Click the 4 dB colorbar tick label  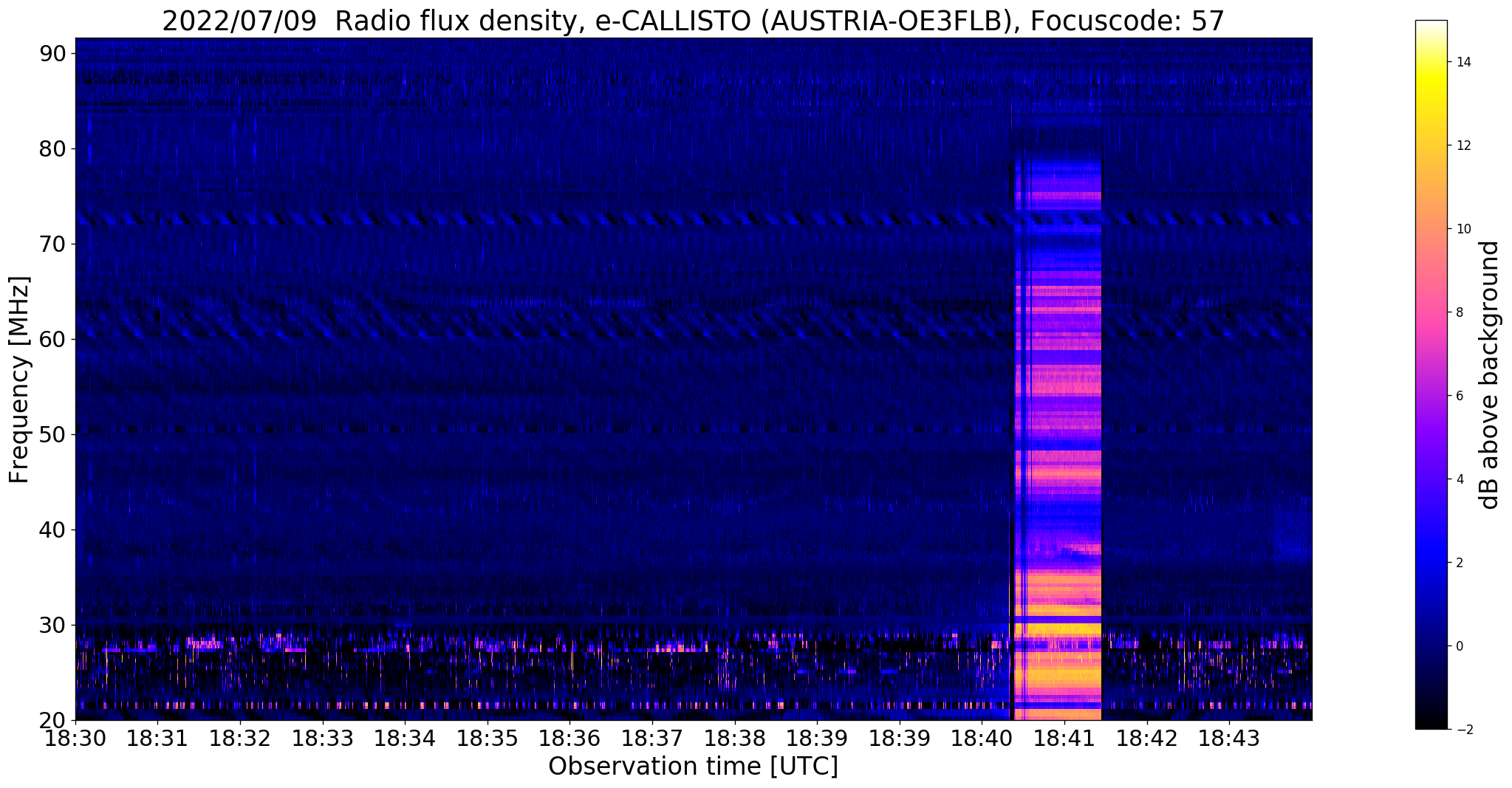[x=1458, y=479]
